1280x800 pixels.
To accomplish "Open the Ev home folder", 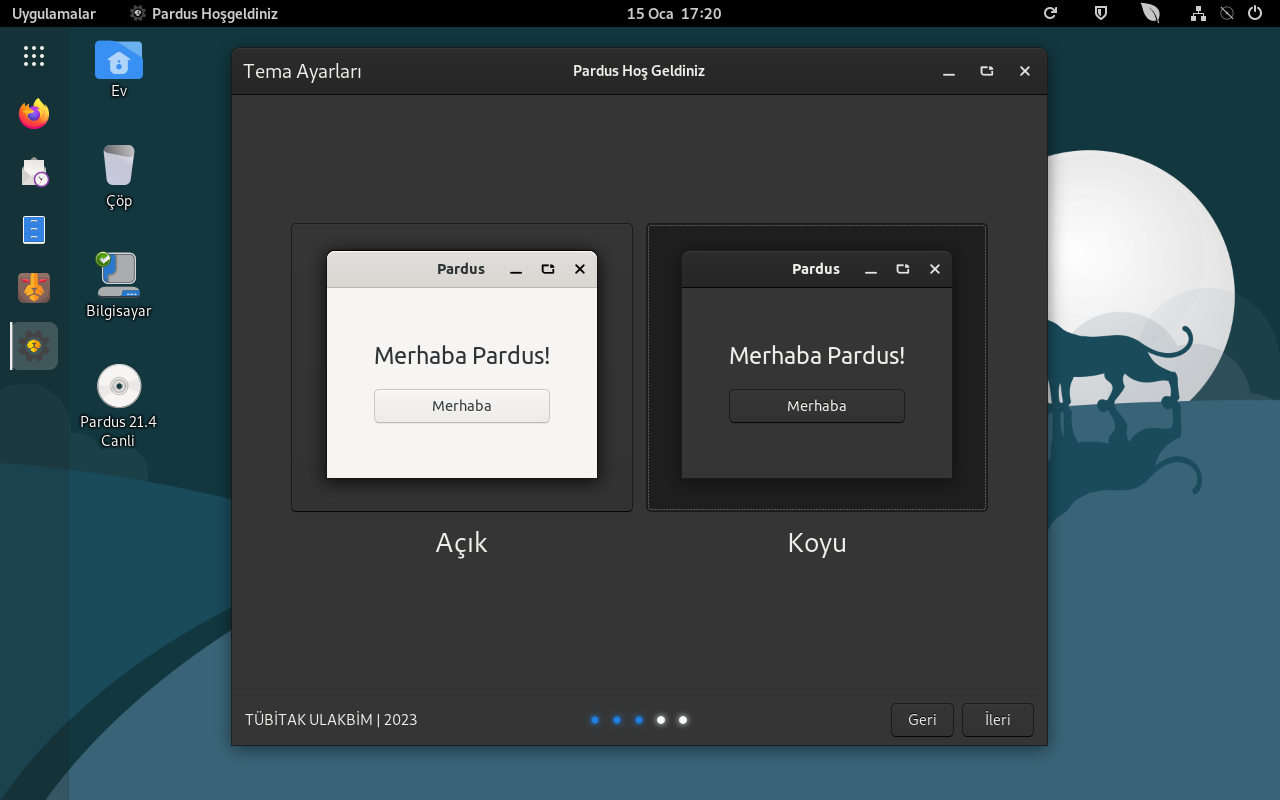I will click(119, 62).
